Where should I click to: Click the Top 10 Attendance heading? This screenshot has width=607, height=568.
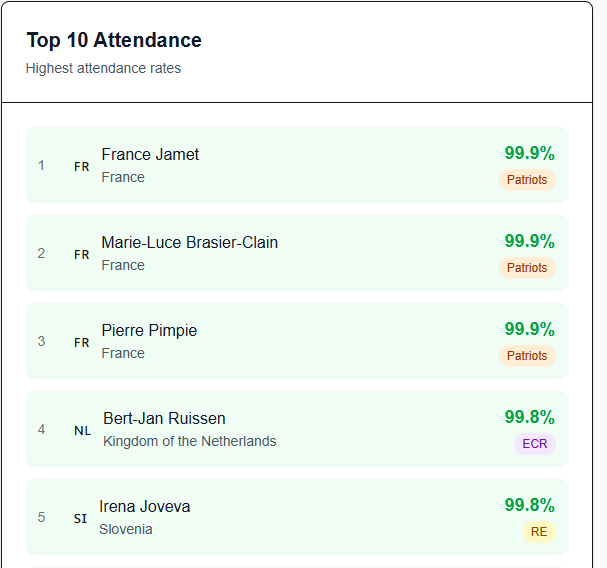point(114,40)
